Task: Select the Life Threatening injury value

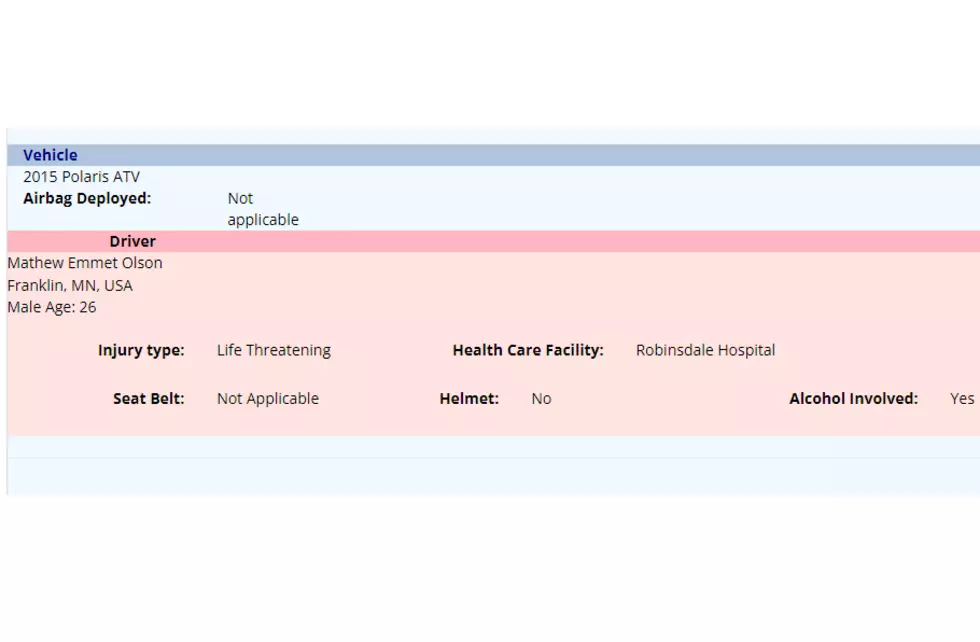Action: click(274, 350)
